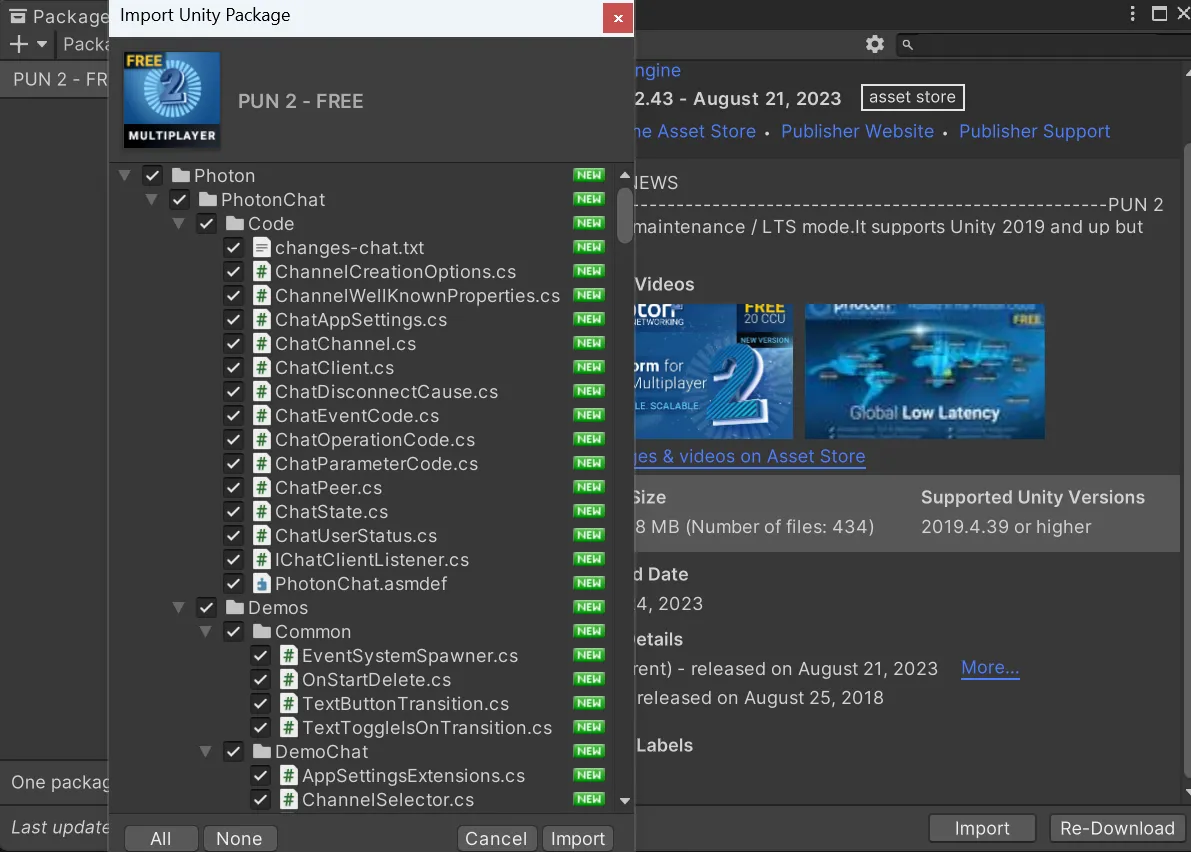Screen dimensions: 1191x852
Task: Click the Add package plus icon
Action: coord(18,44)
